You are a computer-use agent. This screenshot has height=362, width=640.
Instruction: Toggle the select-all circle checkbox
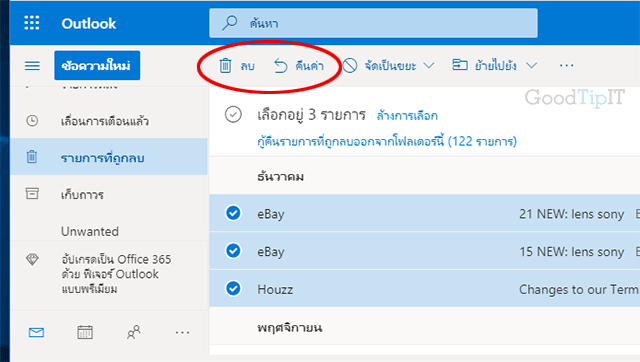tap(233, 115)
